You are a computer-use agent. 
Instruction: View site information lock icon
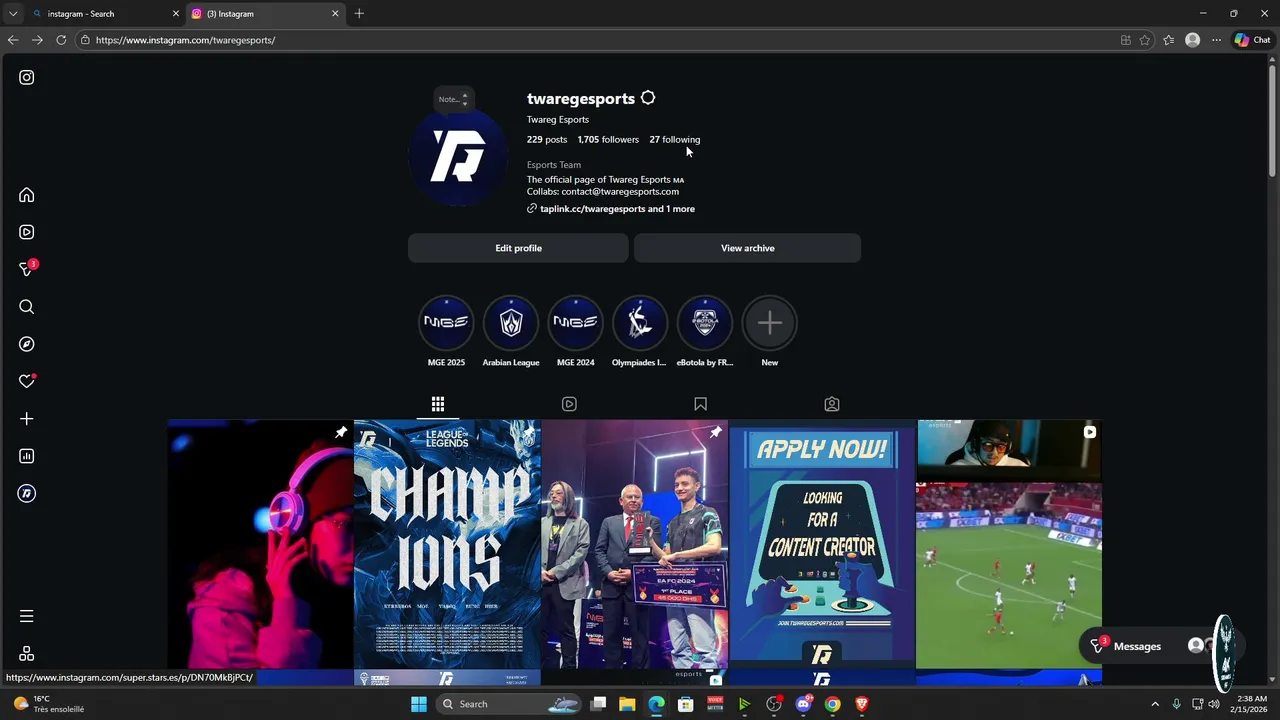tap(86, 40)
